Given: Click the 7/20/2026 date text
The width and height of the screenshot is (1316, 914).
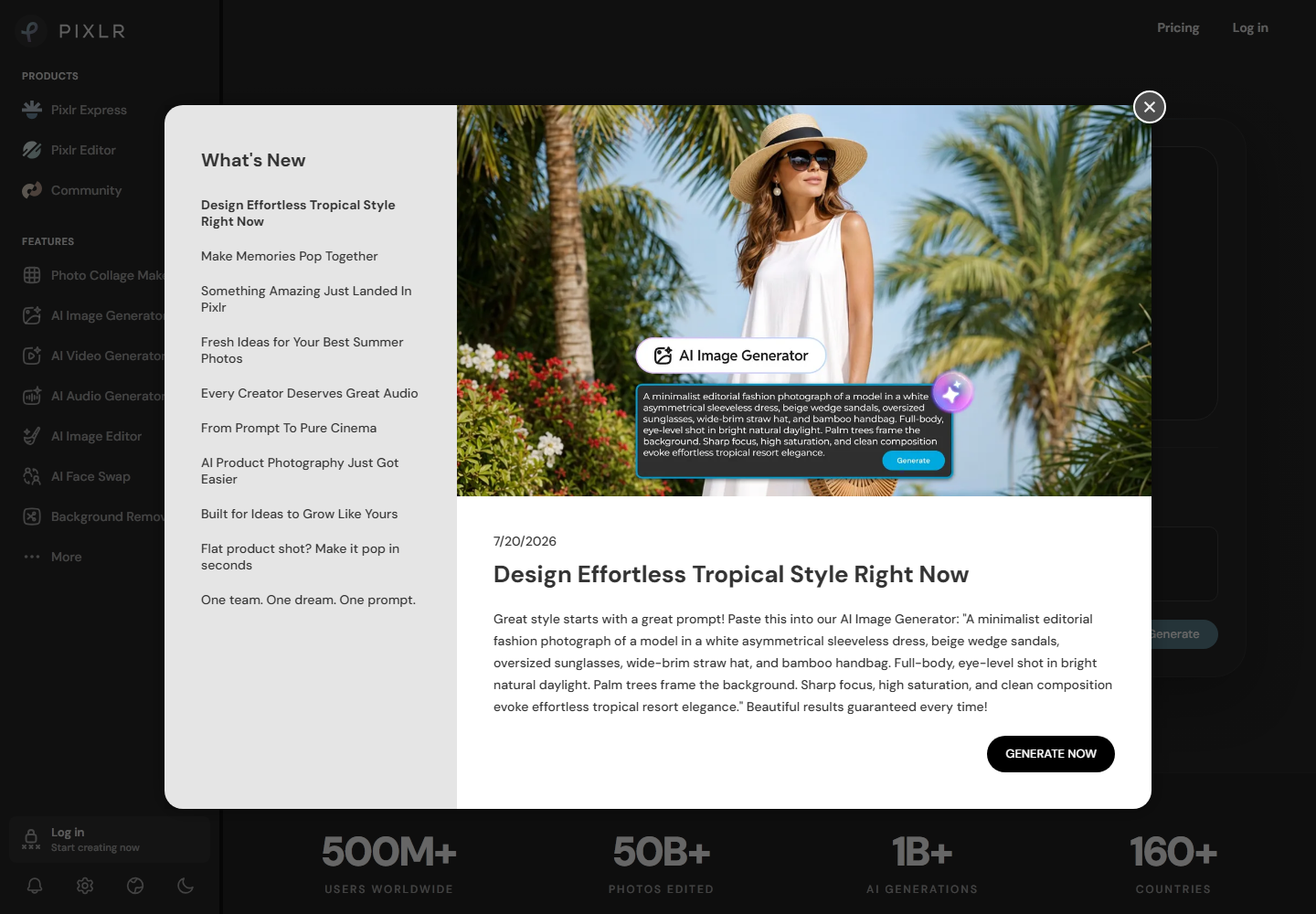Looking at the screenshot, I should click(x=525, y=541).
